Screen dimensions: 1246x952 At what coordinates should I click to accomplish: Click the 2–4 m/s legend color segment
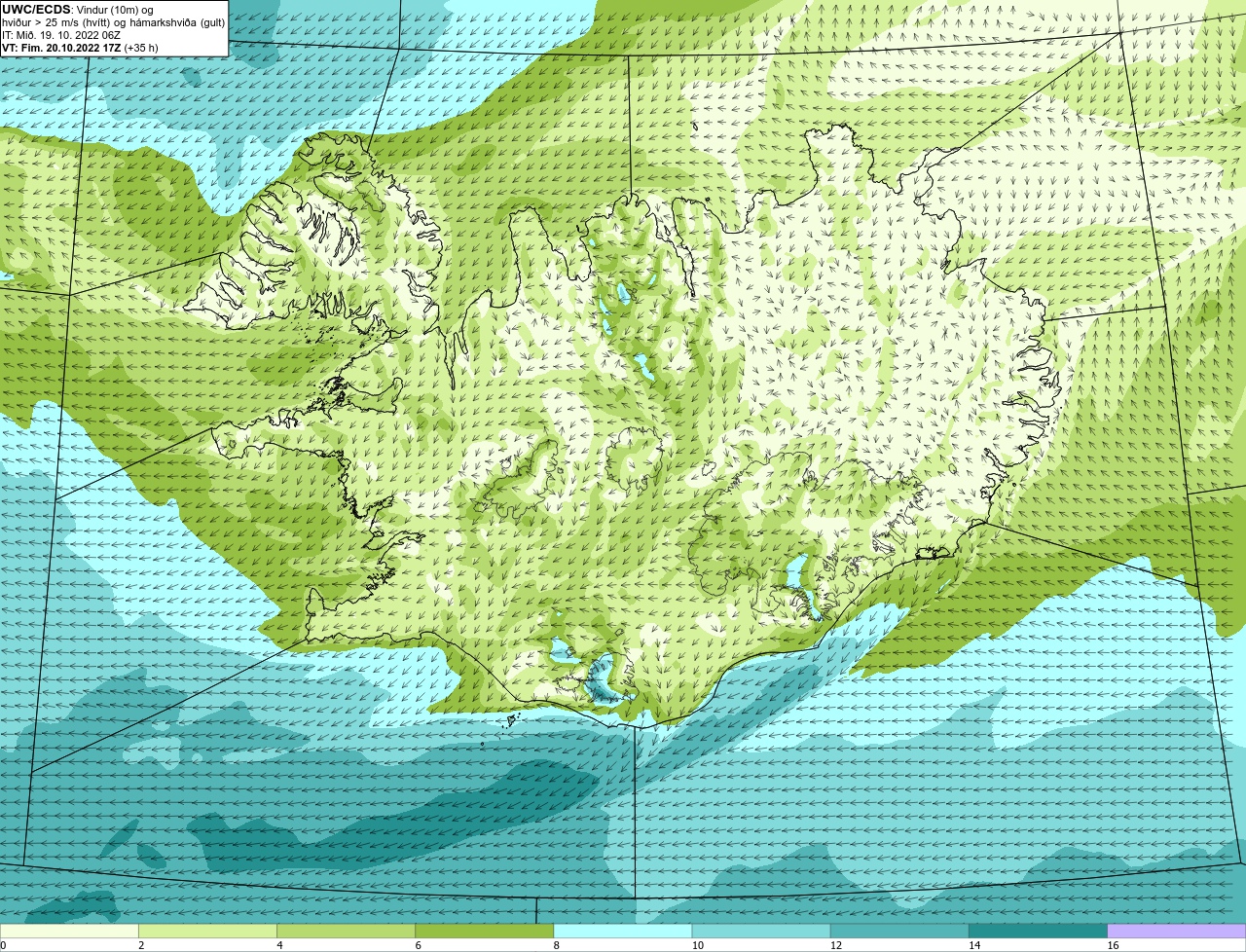207,931
